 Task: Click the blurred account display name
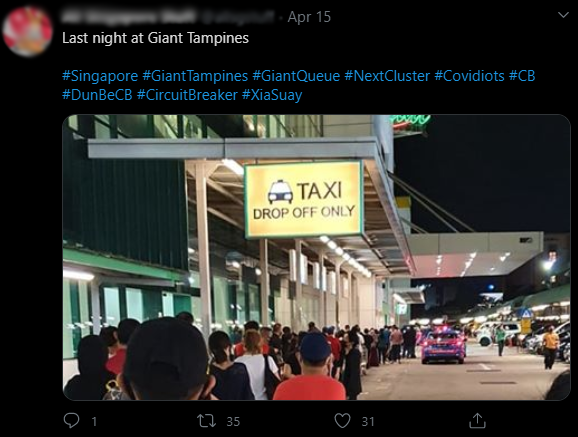pos(129,16)
